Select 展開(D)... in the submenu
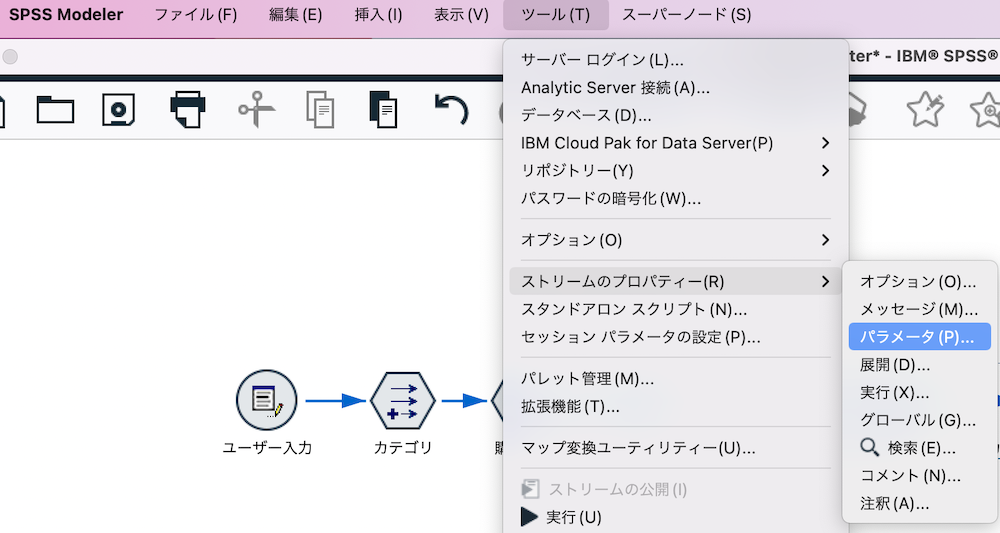This screenshot has width=1000, height=533. click(920, 365)
